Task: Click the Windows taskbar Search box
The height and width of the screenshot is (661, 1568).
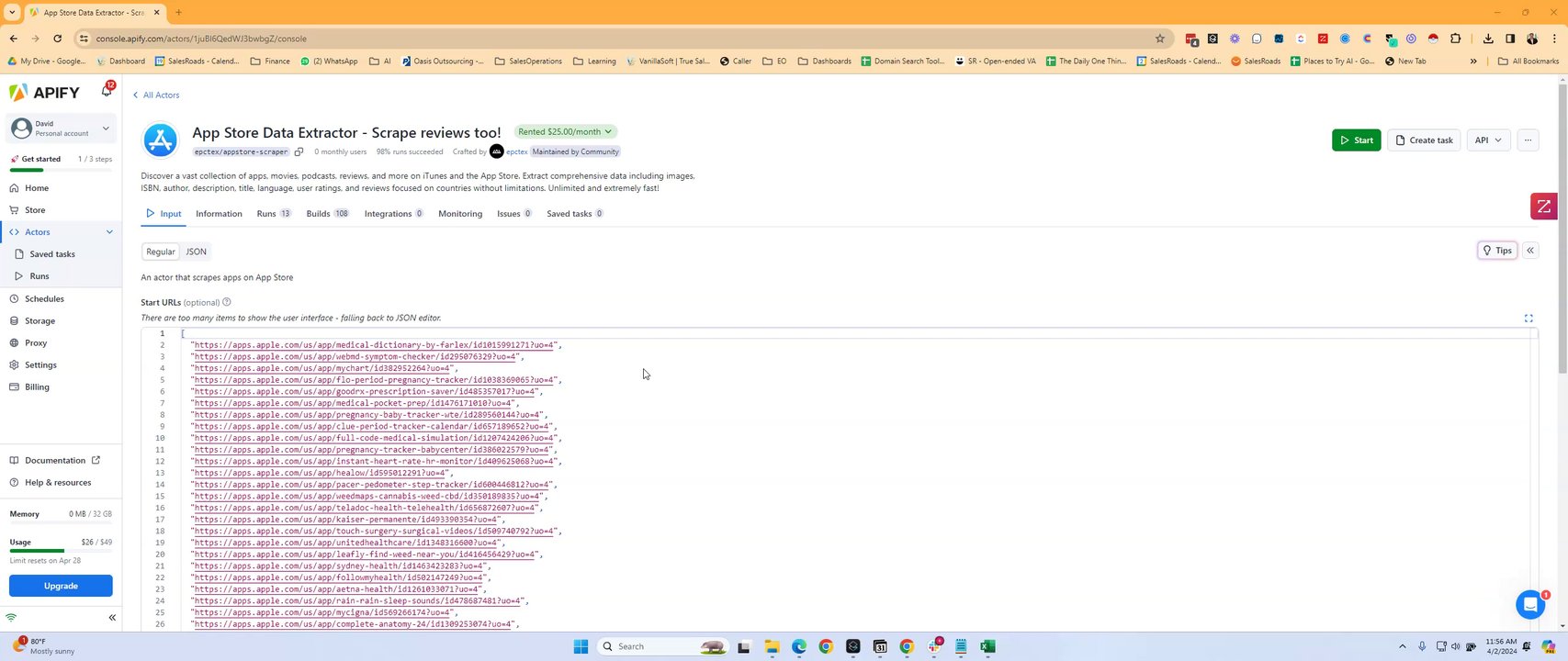Action: point(661,646)
